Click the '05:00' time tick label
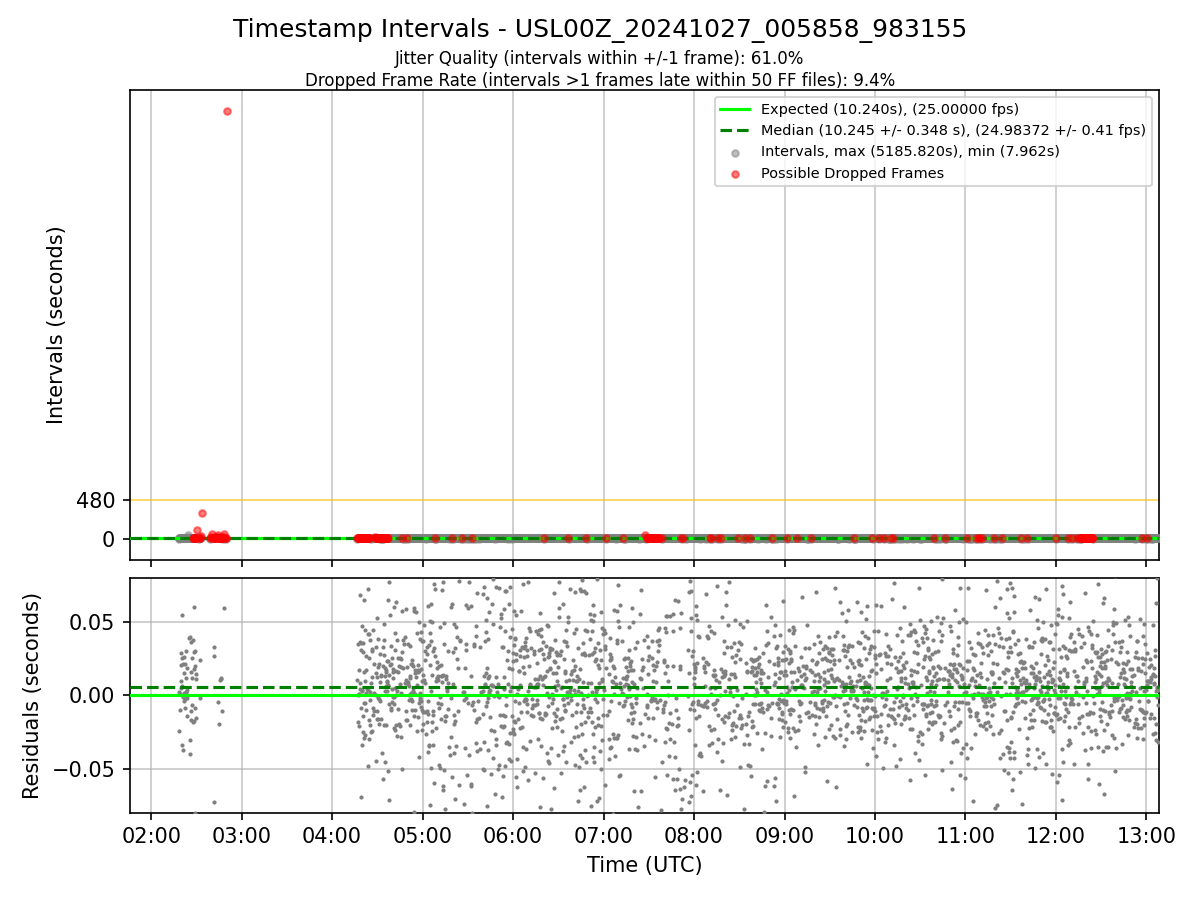This screenshot has height=900, width=1200. coord(423,835)
